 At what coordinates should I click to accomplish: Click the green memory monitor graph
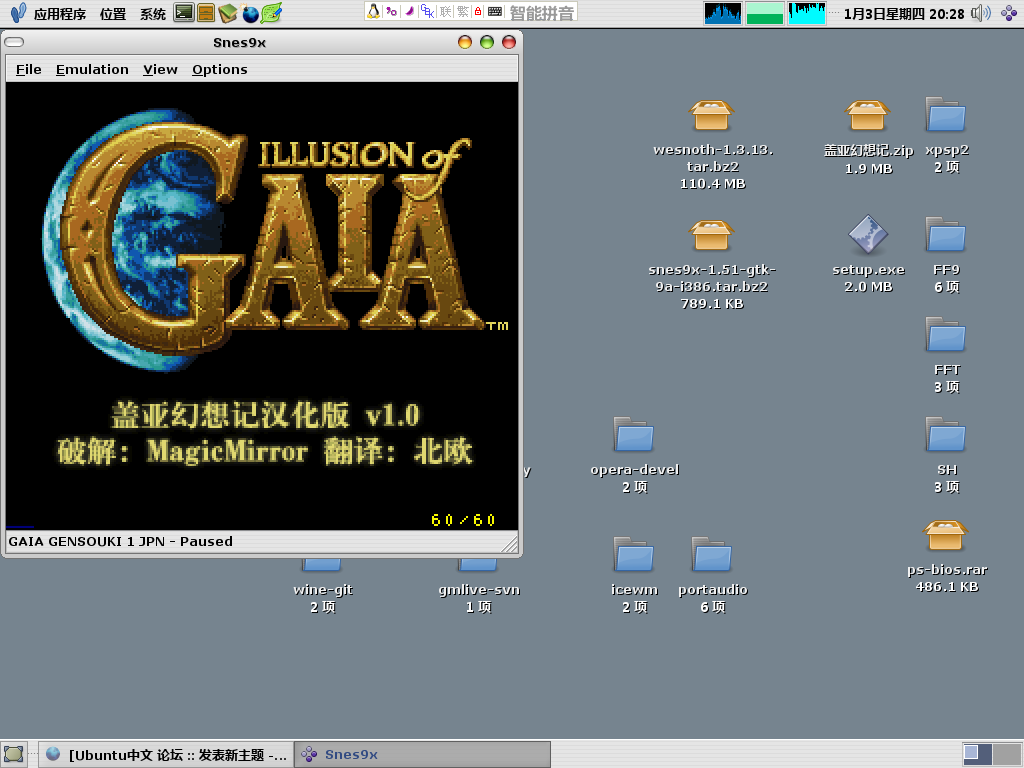click(765, 13)
